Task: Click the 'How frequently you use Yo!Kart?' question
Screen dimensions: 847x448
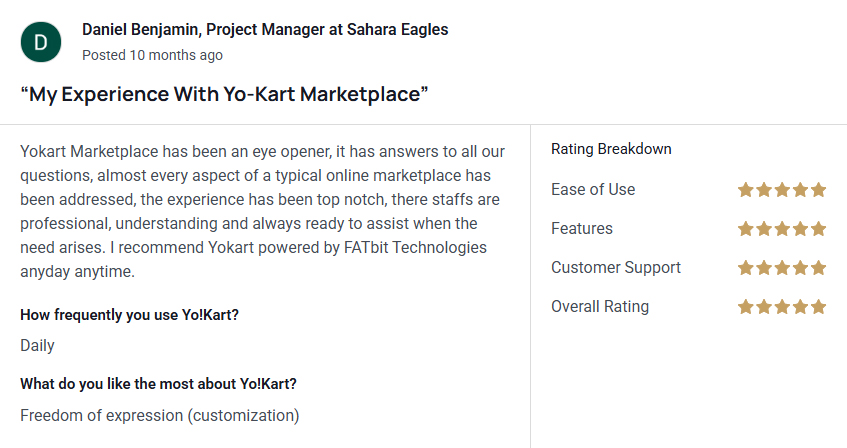Action: tap(130, 315)
